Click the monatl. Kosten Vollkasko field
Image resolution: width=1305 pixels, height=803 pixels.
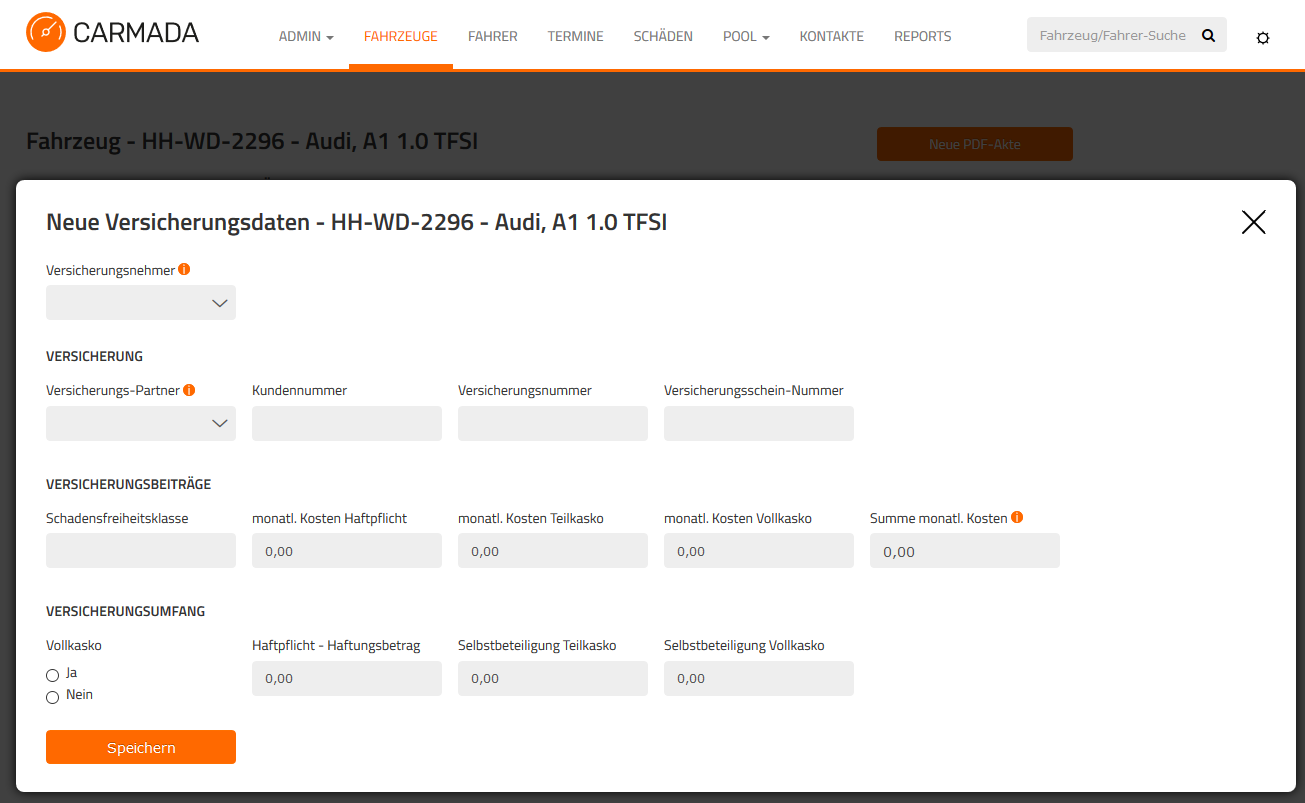[x=759, y=550]
